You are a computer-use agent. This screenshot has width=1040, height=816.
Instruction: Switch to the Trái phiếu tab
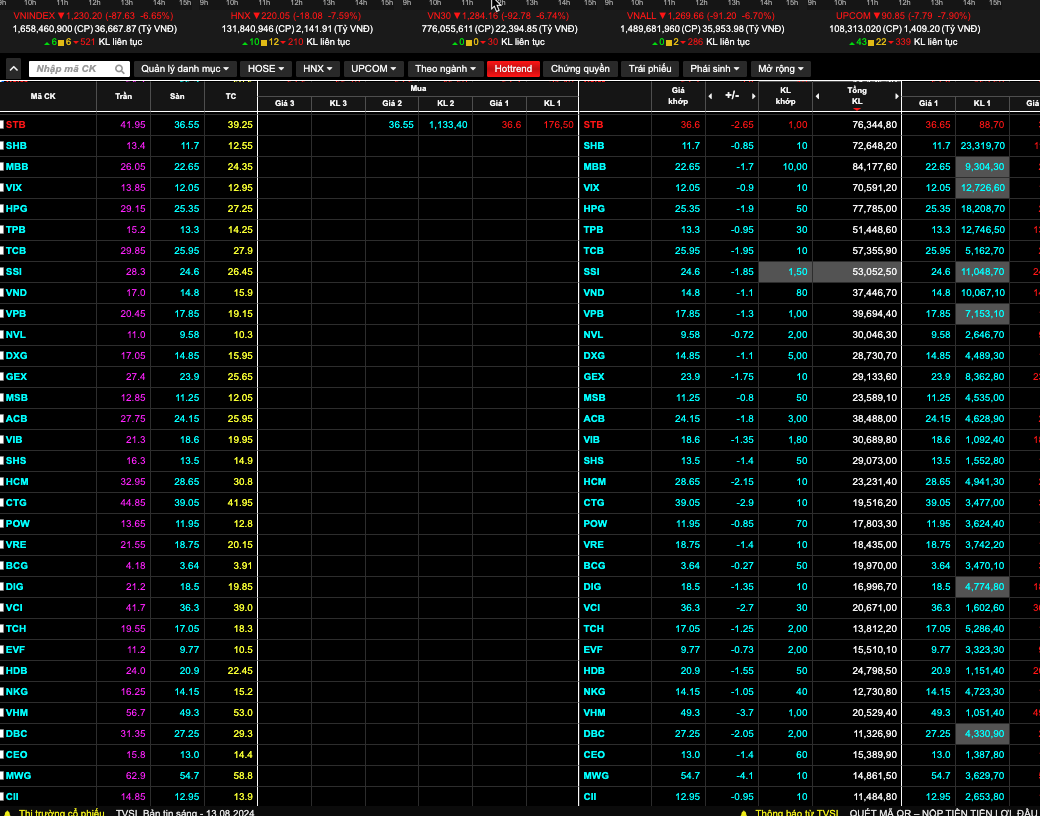(x=650, y=69)
